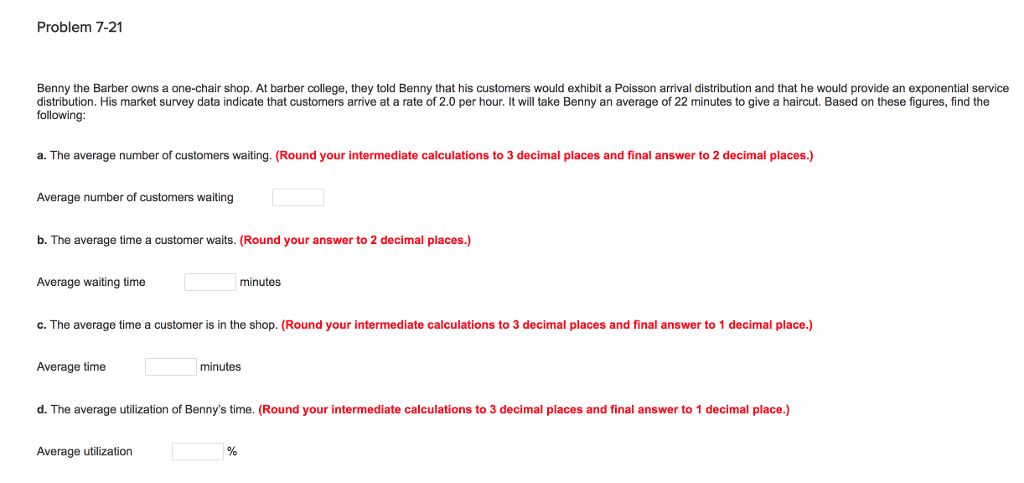The image size is (1024, 483).
Task: Click the minutes label beside Average waiting time
Action: tap(261, 282)
